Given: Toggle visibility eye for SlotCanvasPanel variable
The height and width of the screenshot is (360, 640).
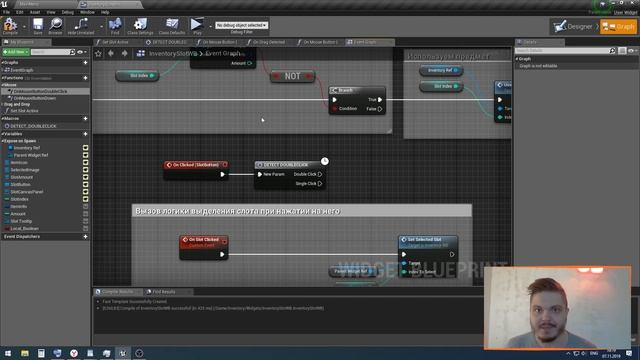Looking at the screenshot, I should pyautogui.click(x=85, y=192).
